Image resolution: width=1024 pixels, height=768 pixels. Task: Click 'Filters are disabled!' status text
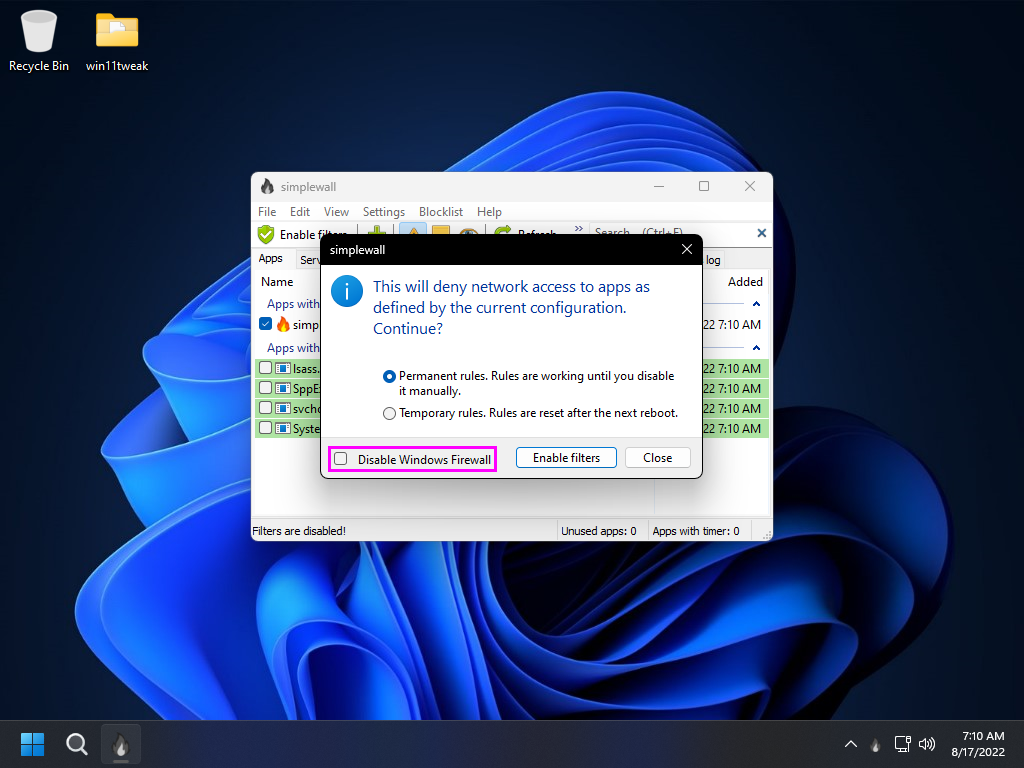pos(299,531)
